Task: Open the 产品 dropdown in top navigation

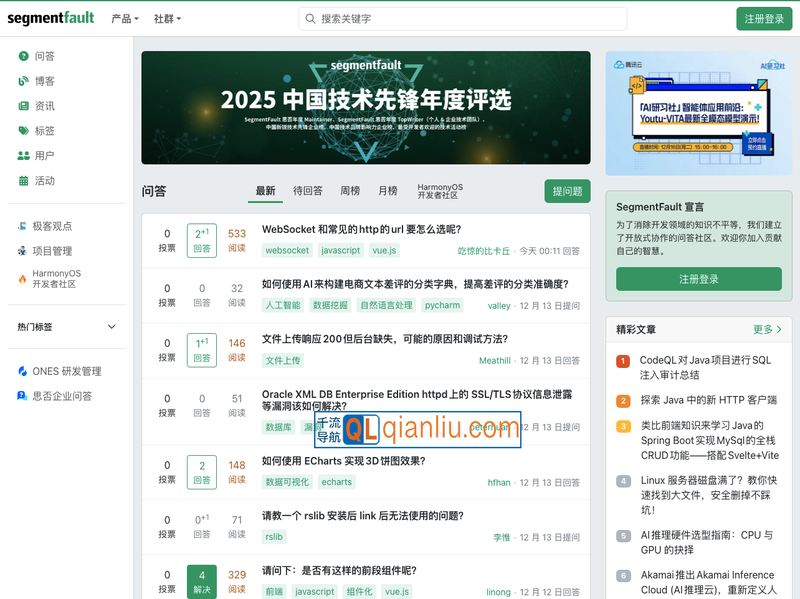Action: 125,19
